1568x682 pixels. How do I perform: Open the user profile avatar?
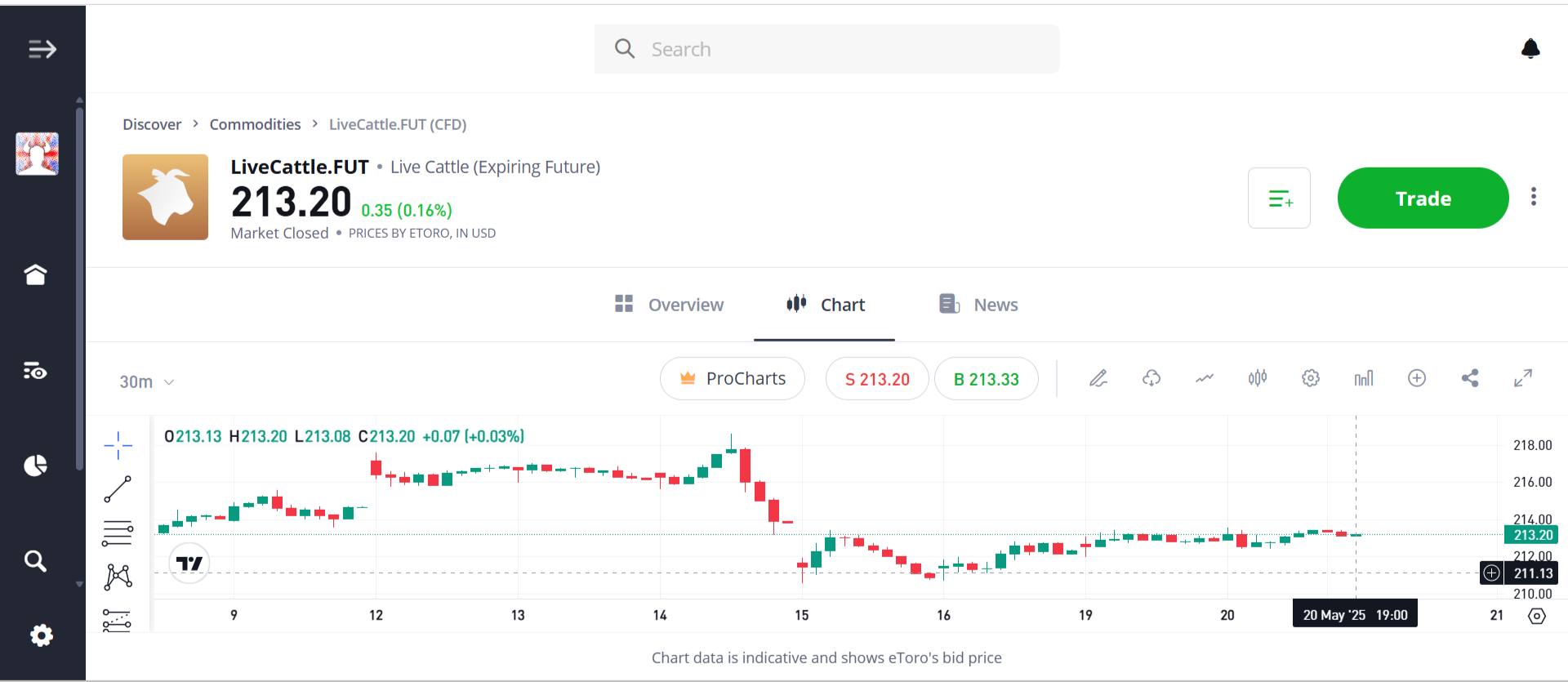click(38, 154)
